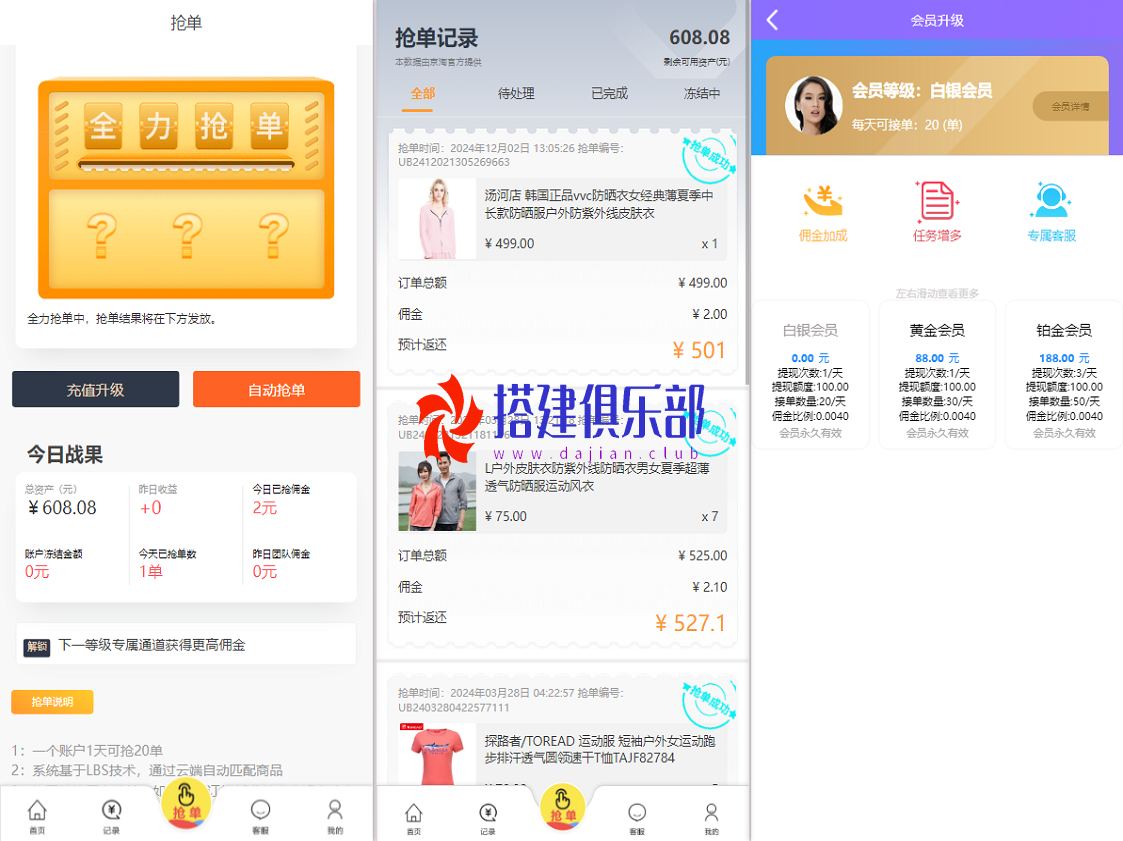Open the couple's outdoor jacket thumbnail

(437, 491)
